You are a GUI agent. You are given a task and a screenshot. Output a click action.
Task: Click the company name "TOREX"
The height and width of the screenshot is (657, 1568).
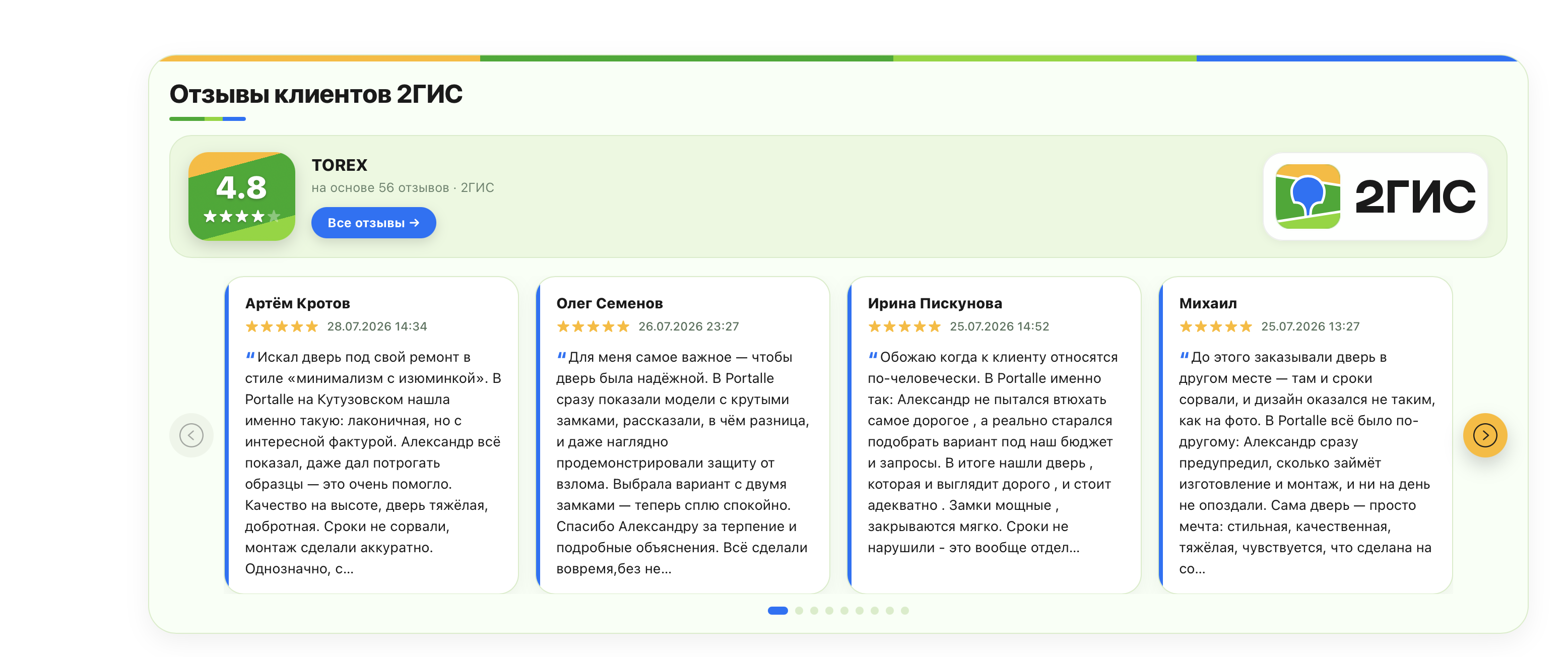coord(340,165)
